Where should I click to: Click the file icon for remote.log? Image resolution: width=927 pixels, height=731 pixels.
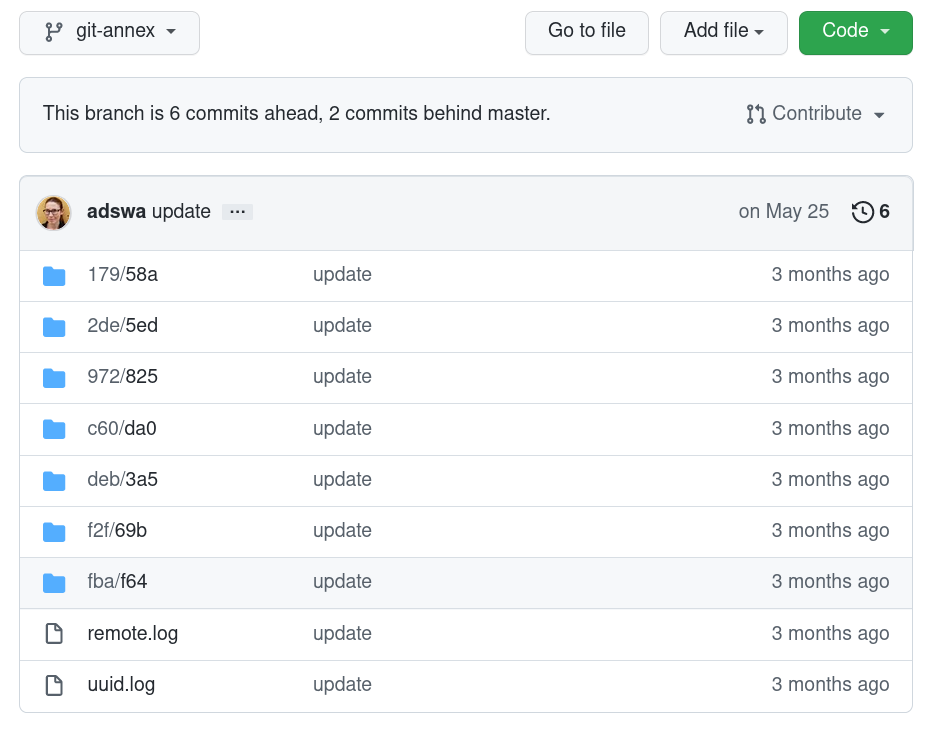[x=54, y=634]
